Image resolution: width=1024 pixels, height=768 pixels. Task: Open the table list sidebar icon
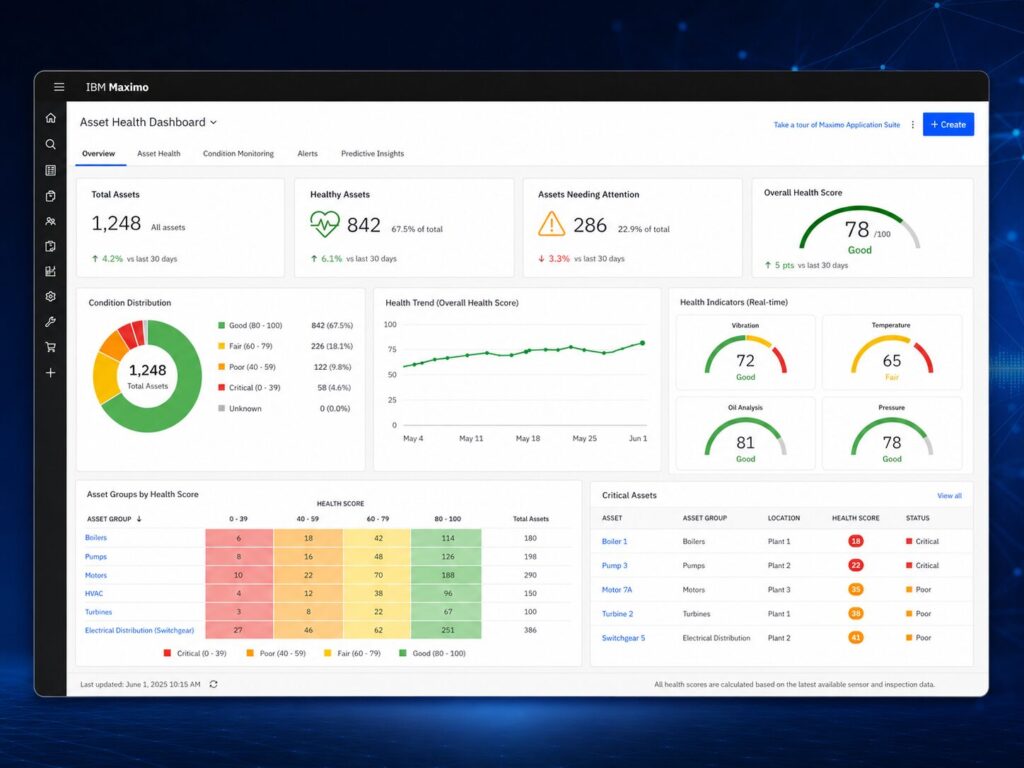(x=50, y=170)
